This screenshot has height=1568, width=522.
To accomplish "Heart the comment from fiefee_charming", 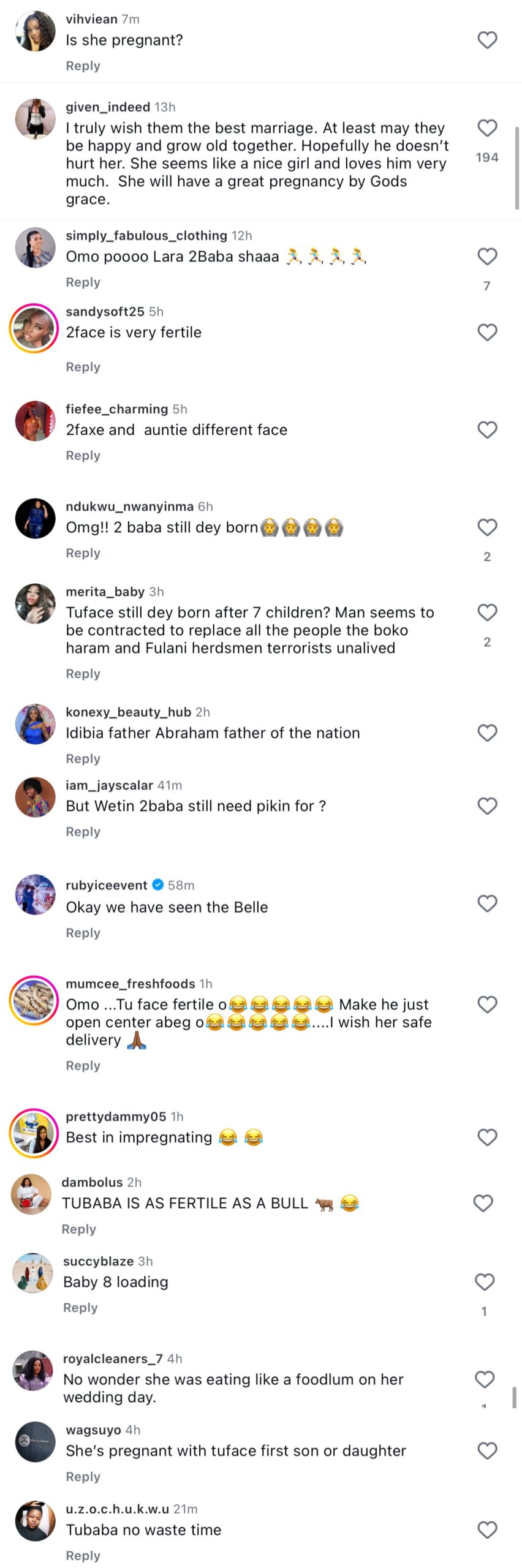I will point(487,430).
